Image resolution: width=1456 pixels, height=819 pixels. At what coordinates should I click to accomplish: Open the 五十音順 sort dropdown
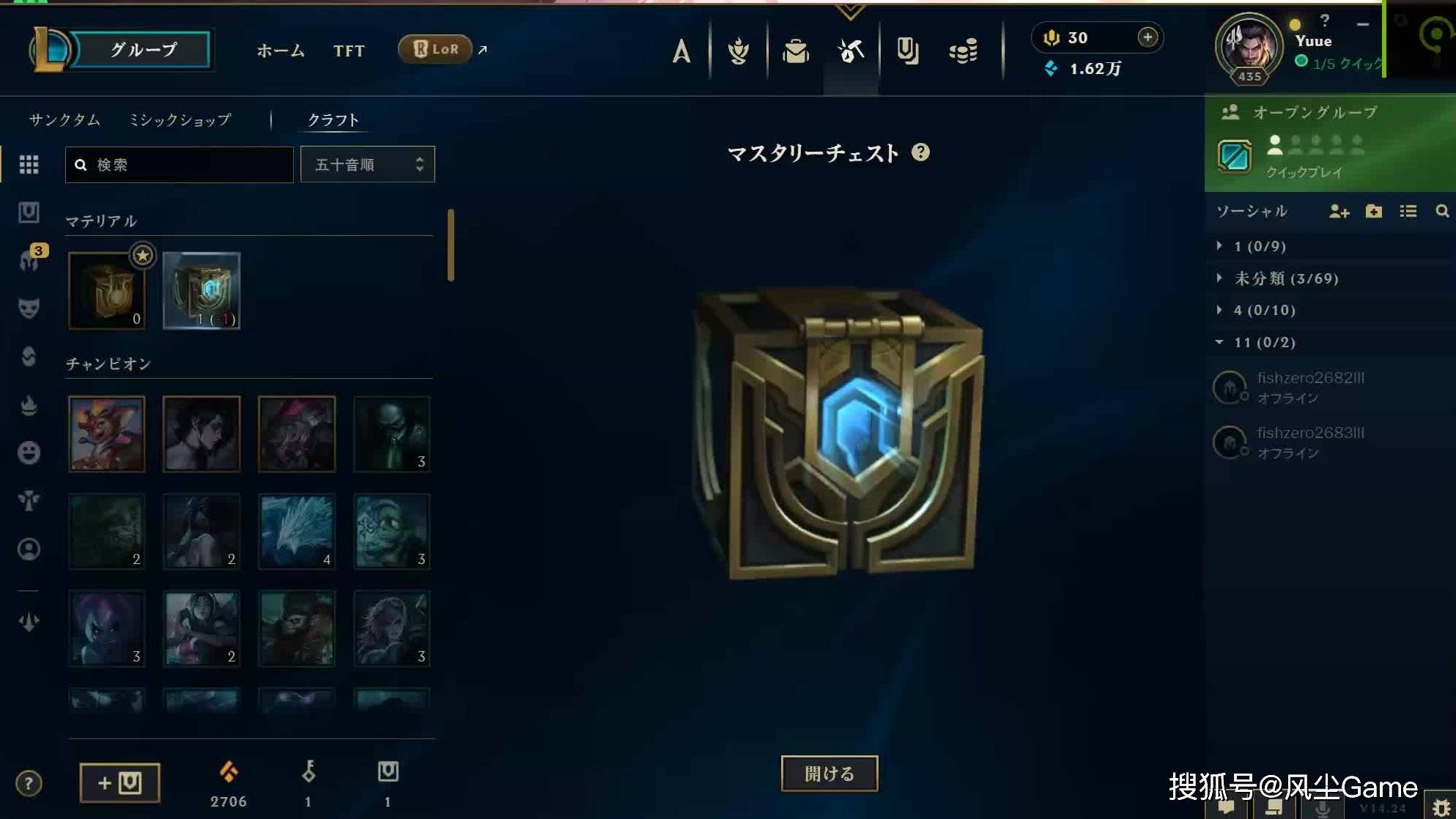coord(368,164)
